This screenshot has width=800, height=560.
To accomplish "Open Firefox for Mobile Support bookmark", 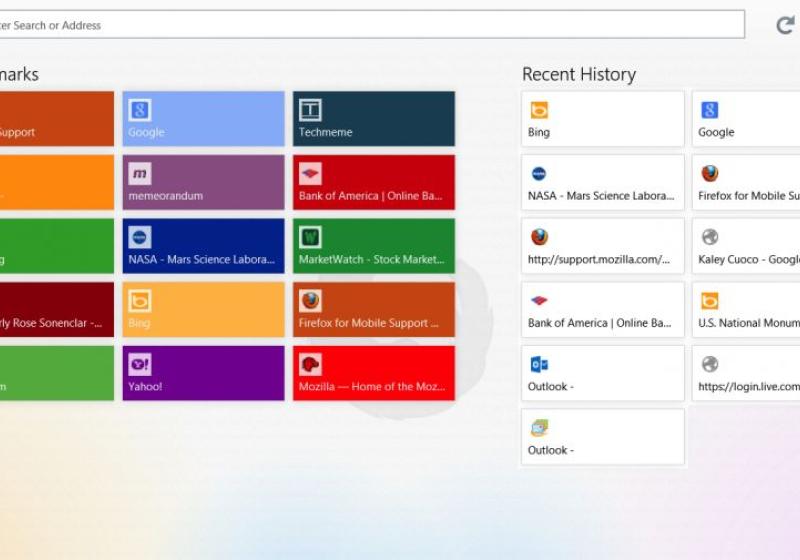I will tap(373, 310).
